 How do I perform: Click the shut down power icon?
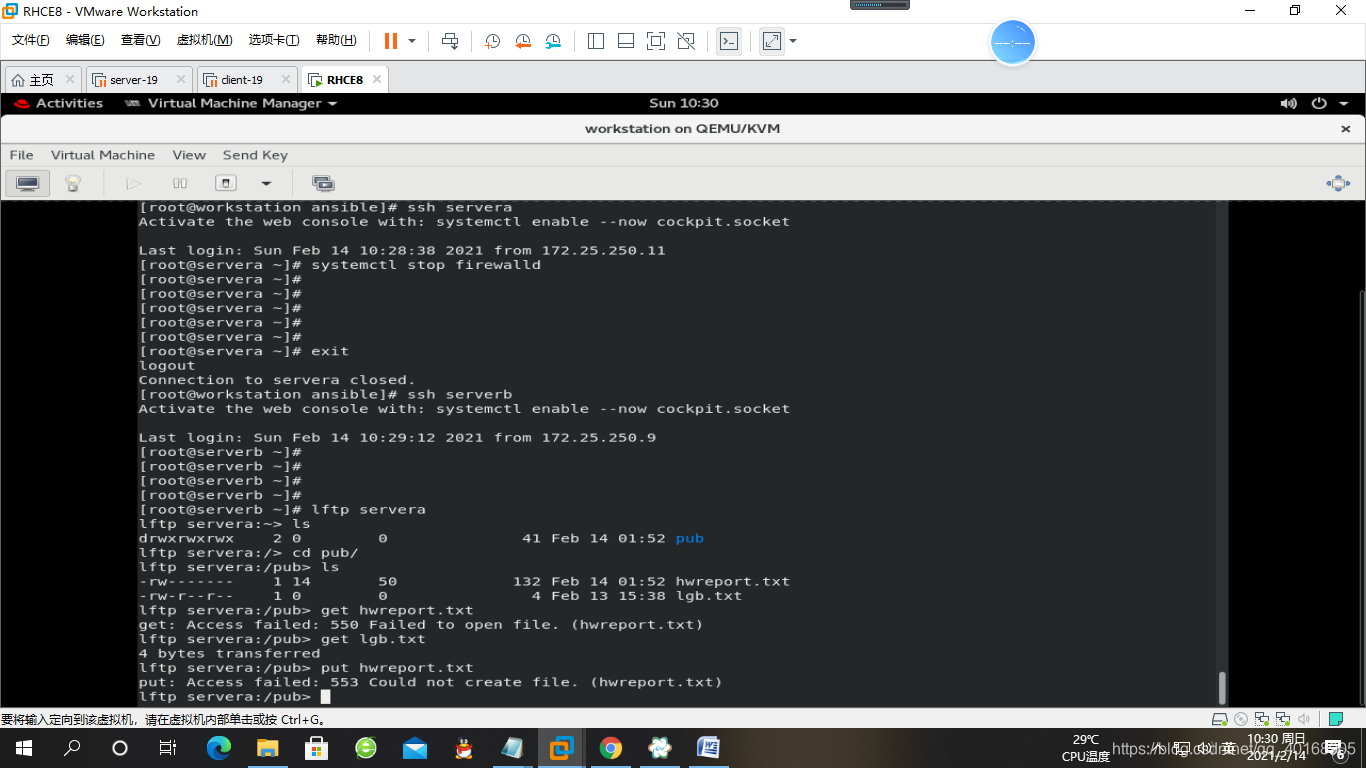(x=227, y=183)
